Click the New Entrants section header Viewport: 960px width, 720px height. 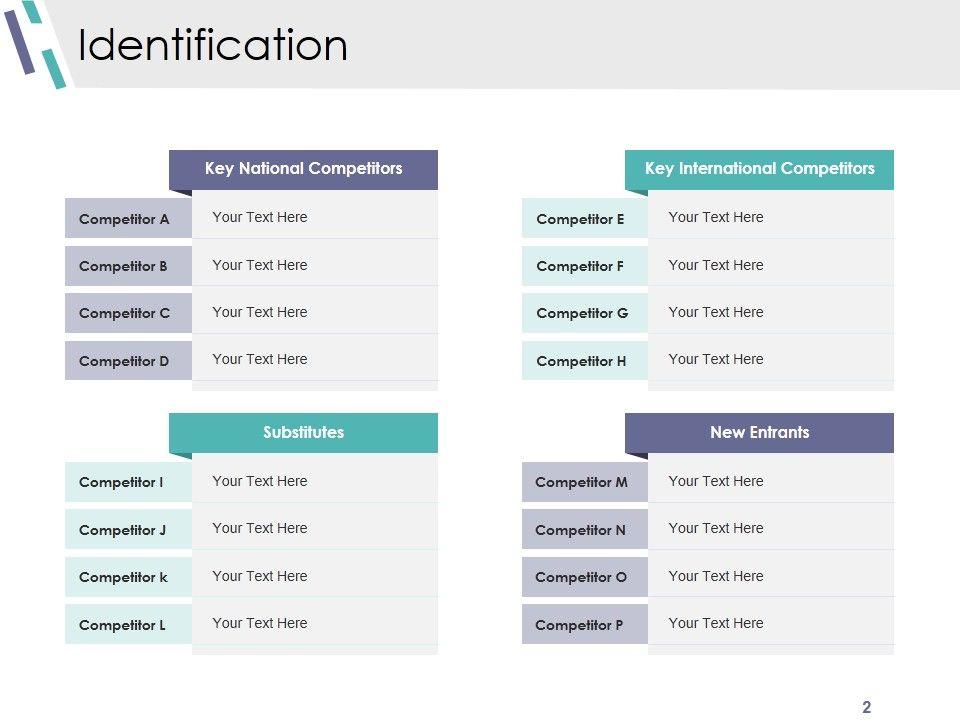tap(759, 433)
